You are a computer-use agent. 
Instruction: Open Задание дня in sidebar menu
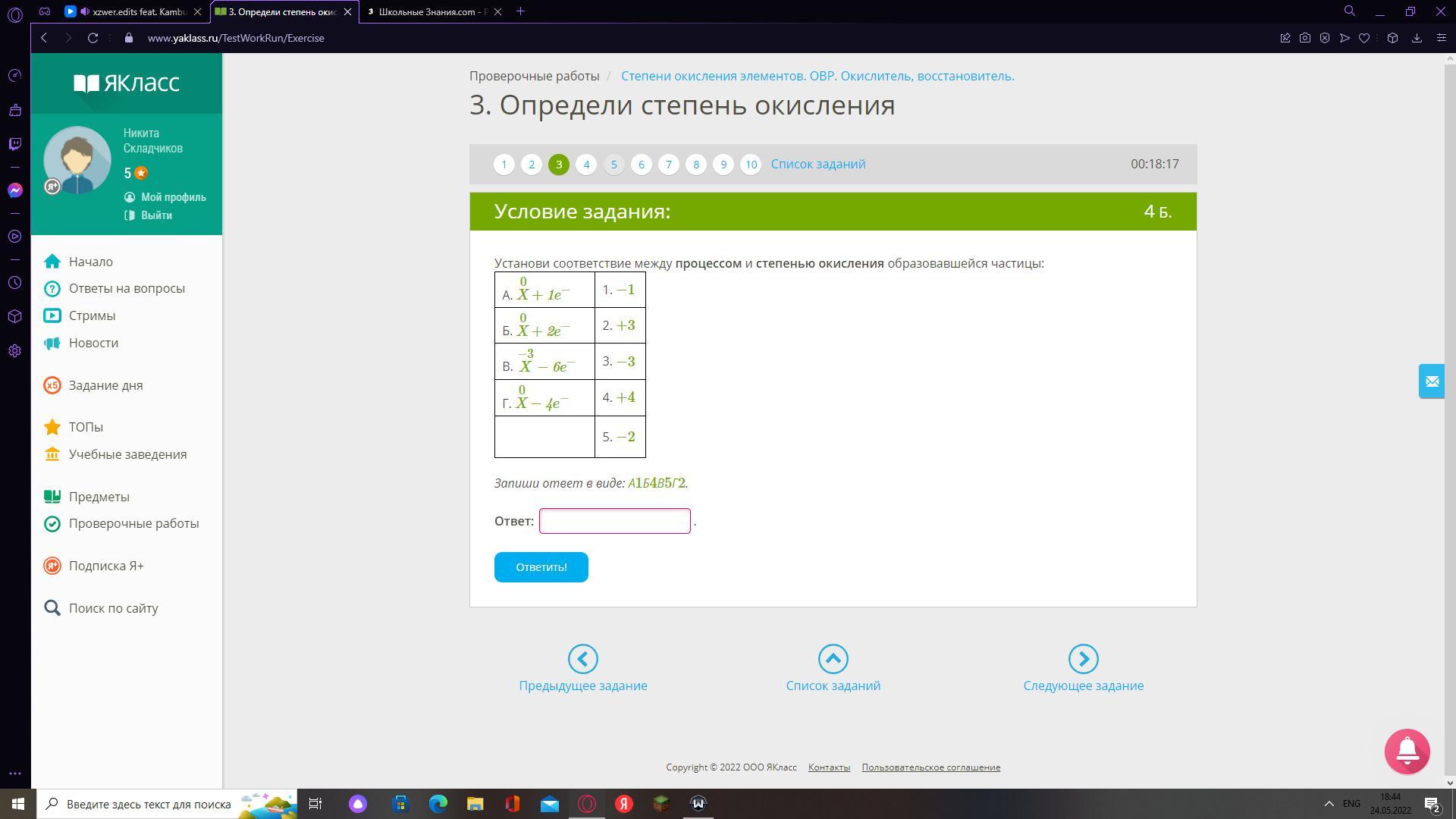(105, 385)
